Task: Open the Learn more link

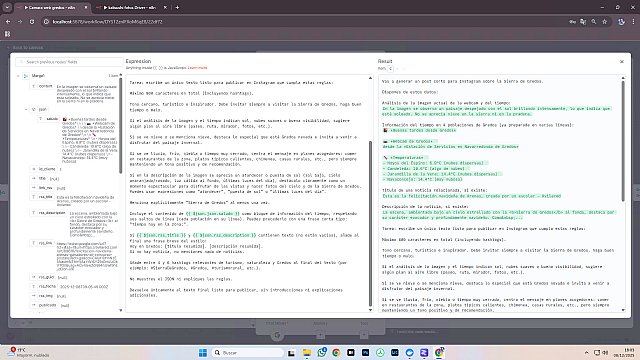Action: click(198, 68)
